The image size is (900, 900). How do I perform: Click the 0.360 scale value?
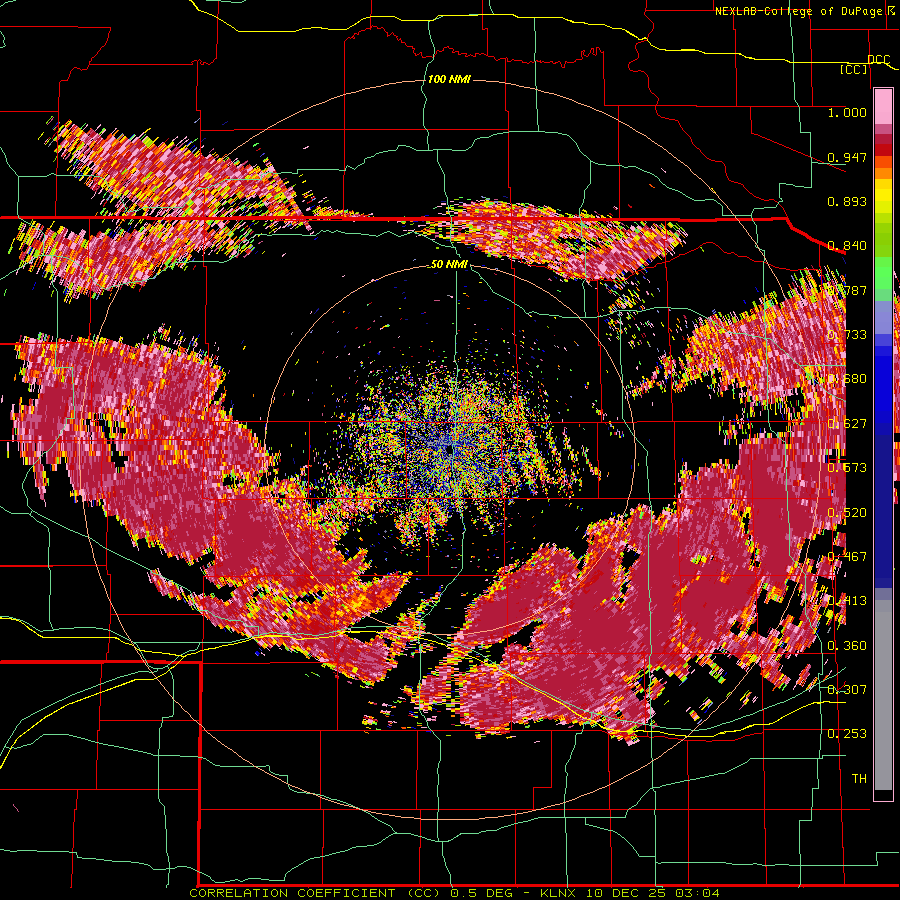(847, 645)
